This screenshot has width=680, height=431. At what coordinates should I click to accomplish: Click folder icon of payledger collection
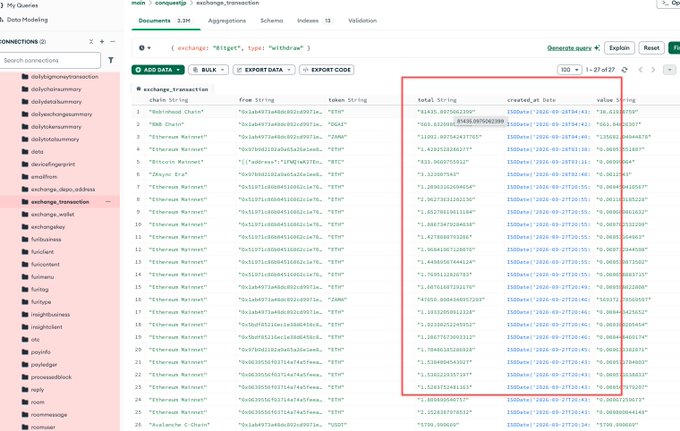click(x=25, y=365)
